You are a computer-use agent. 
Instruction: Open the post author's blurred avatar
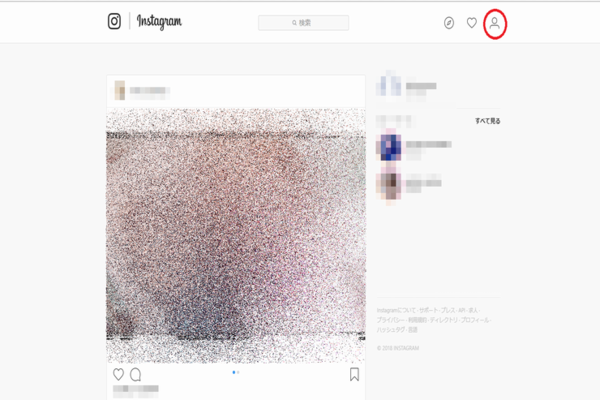[x=120, y=90]
